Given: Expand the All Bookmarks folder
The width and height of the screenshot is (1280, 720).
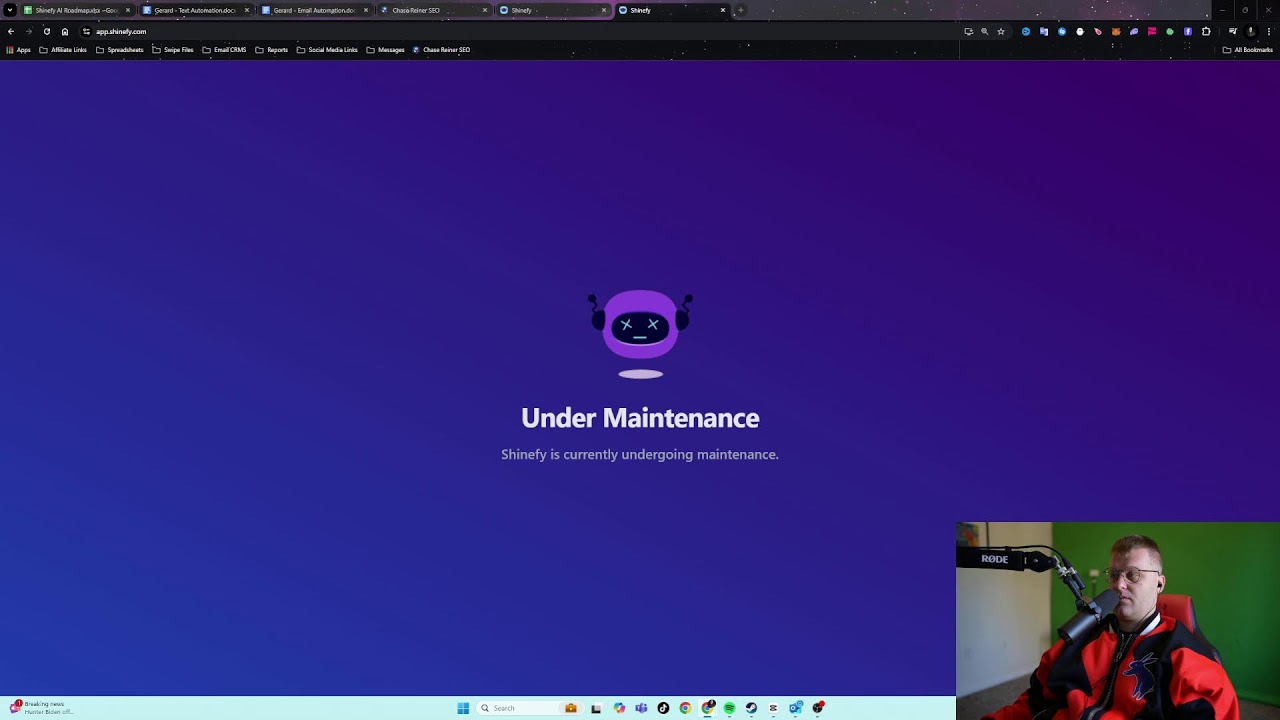Looking at the screenshot, I should pyautogui.click(x=1248, y=50).
